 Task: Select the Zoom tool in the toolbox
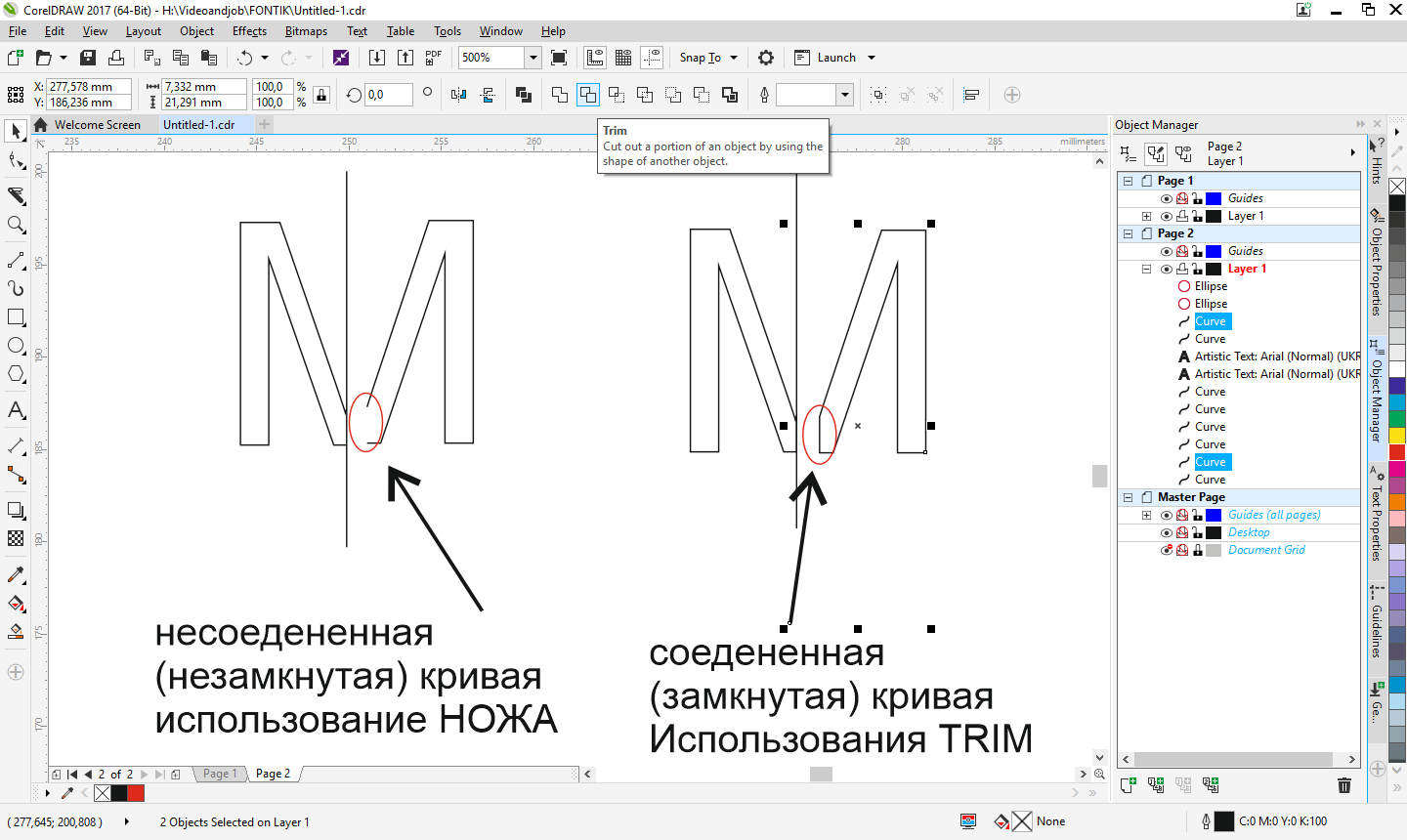click(x=16, y=225)
